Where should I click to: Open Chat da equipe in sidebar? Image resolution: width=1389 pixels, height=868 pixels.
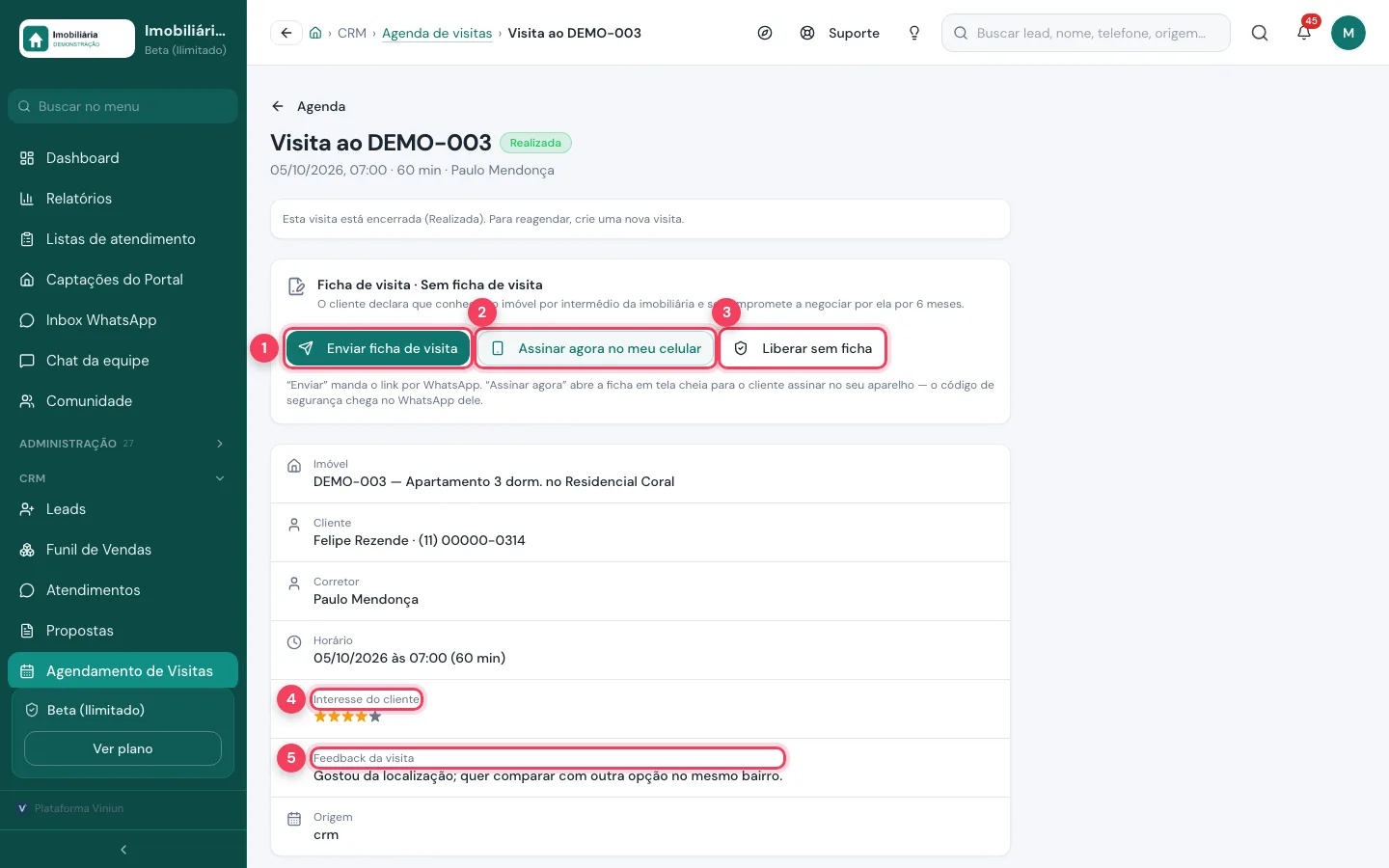(123, 361)
